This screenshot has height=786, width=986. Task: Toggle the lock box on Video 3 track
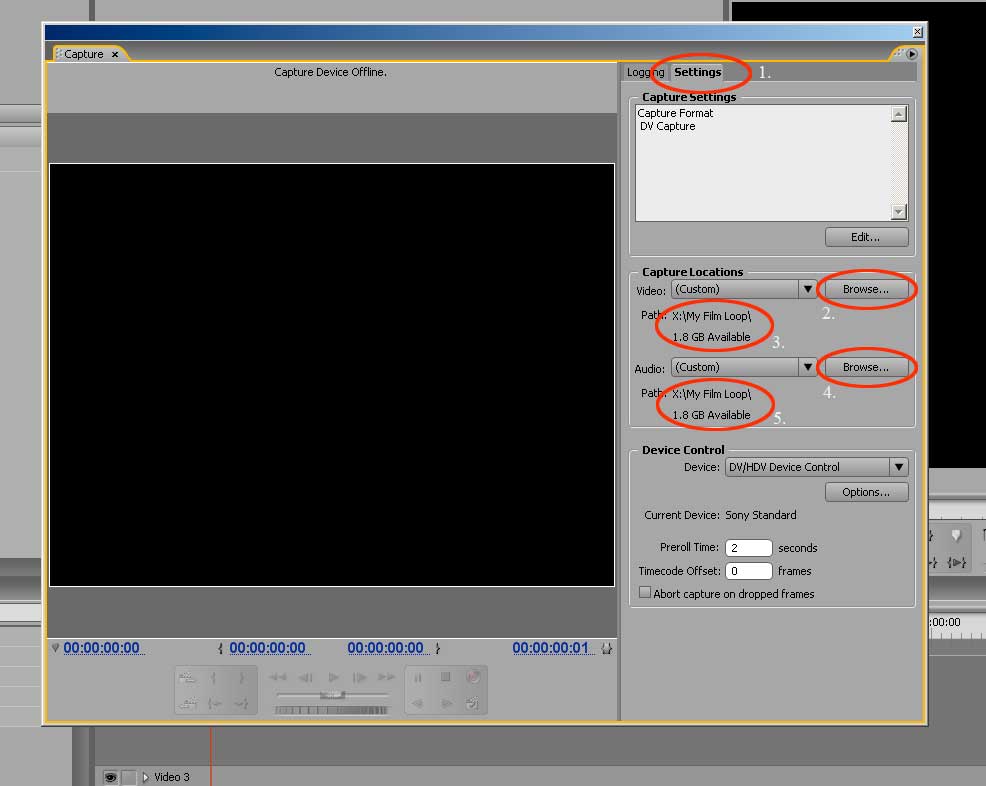pyautogui.click(x=128, y=778)
